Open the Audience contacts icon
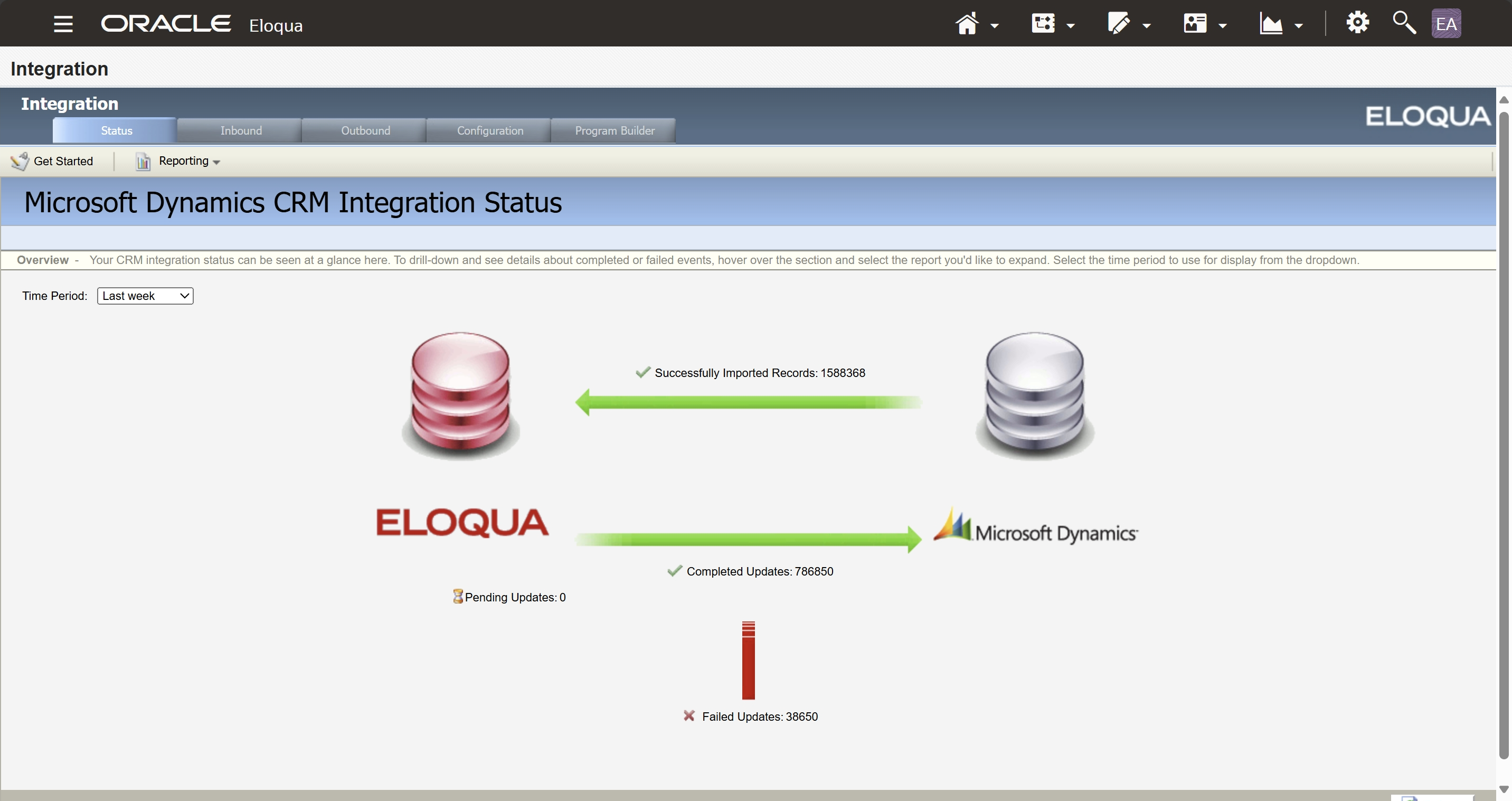The width and height of the screenshot is (1512, 801). (x=1195, y=24)
